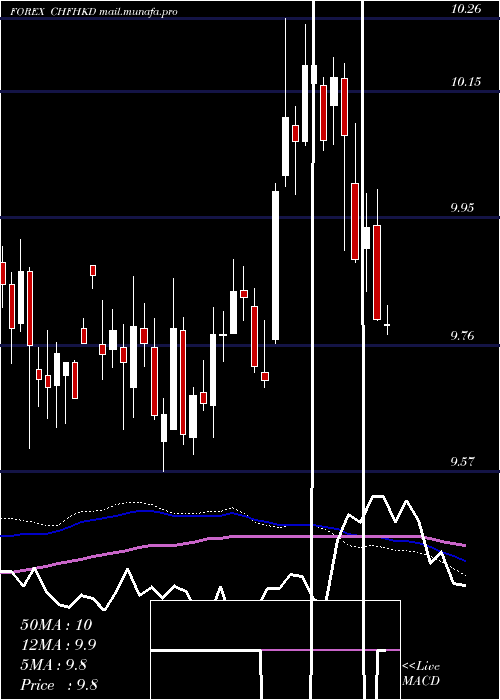This screenshot has width=500, height=700.
Task: Click the <<Live MACD label
Action: pos(421,673)
